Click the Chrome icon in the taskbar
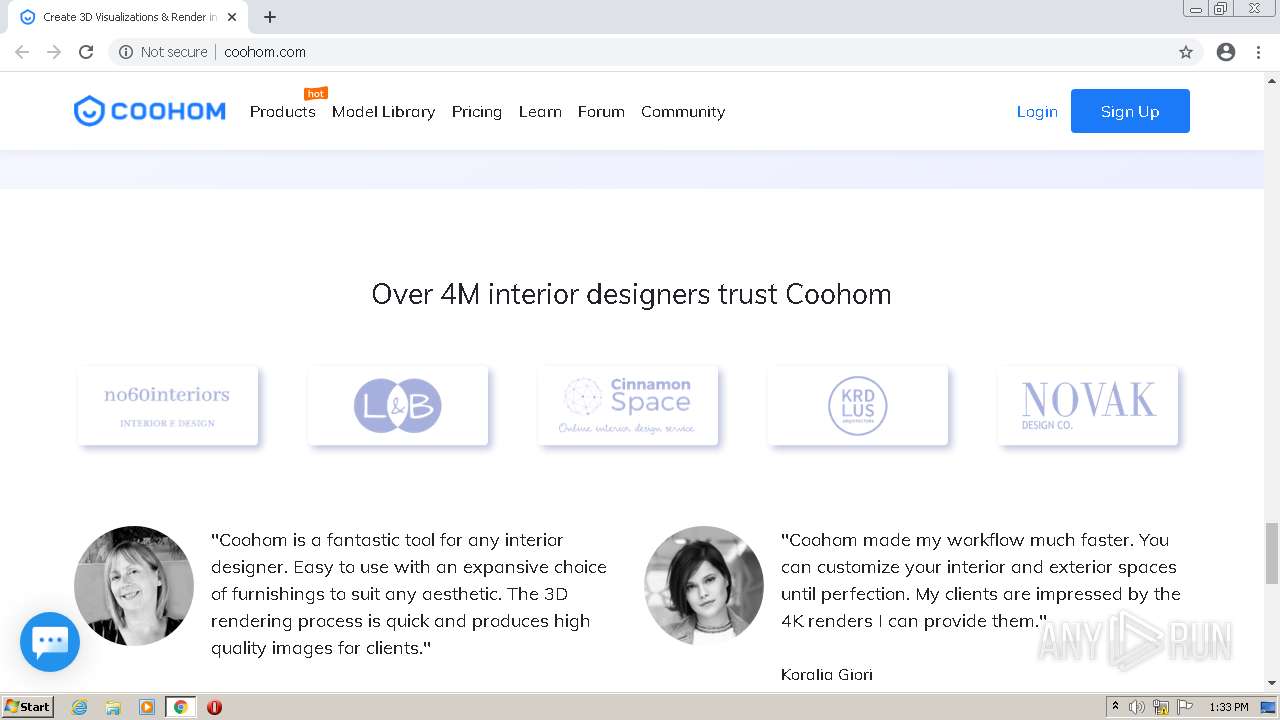Viewport: 1280px width, 720px height. [x=181, y=707]
